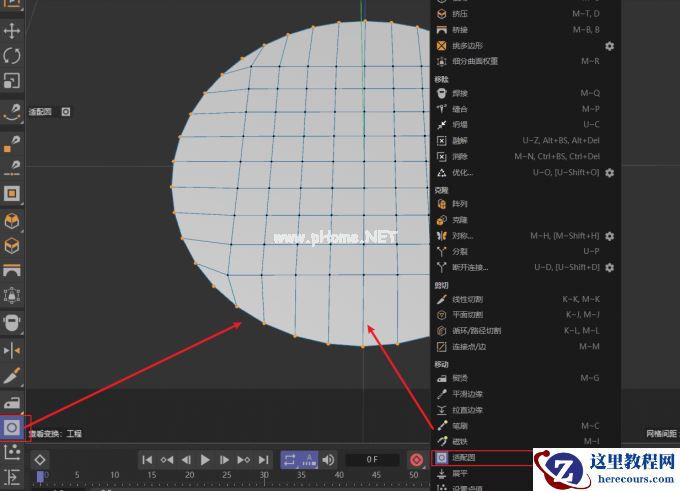Open subdivision weight tool in left toolbar
Viewport: 680px width, 491px height.
(12, 295)
